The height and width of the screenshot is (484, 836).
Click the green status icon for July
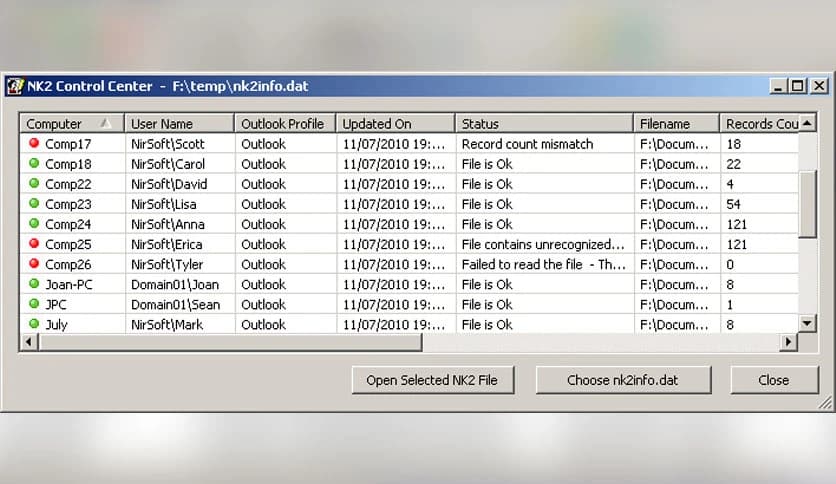[34, 324]
